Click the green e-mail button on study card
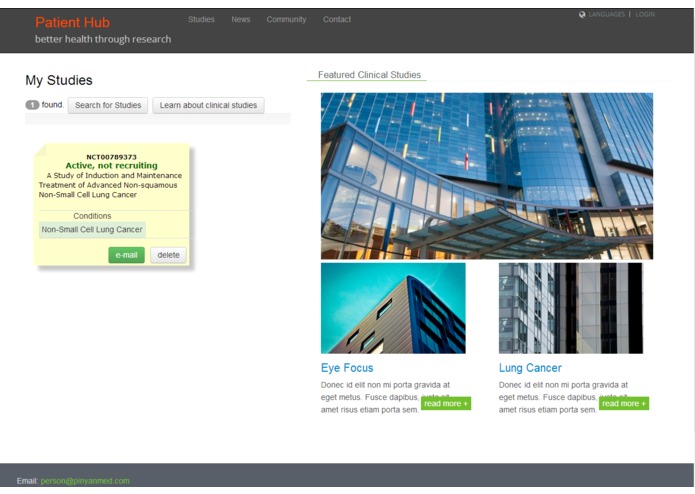Screen dimensions: 695x494 click(x=126, y=255)
